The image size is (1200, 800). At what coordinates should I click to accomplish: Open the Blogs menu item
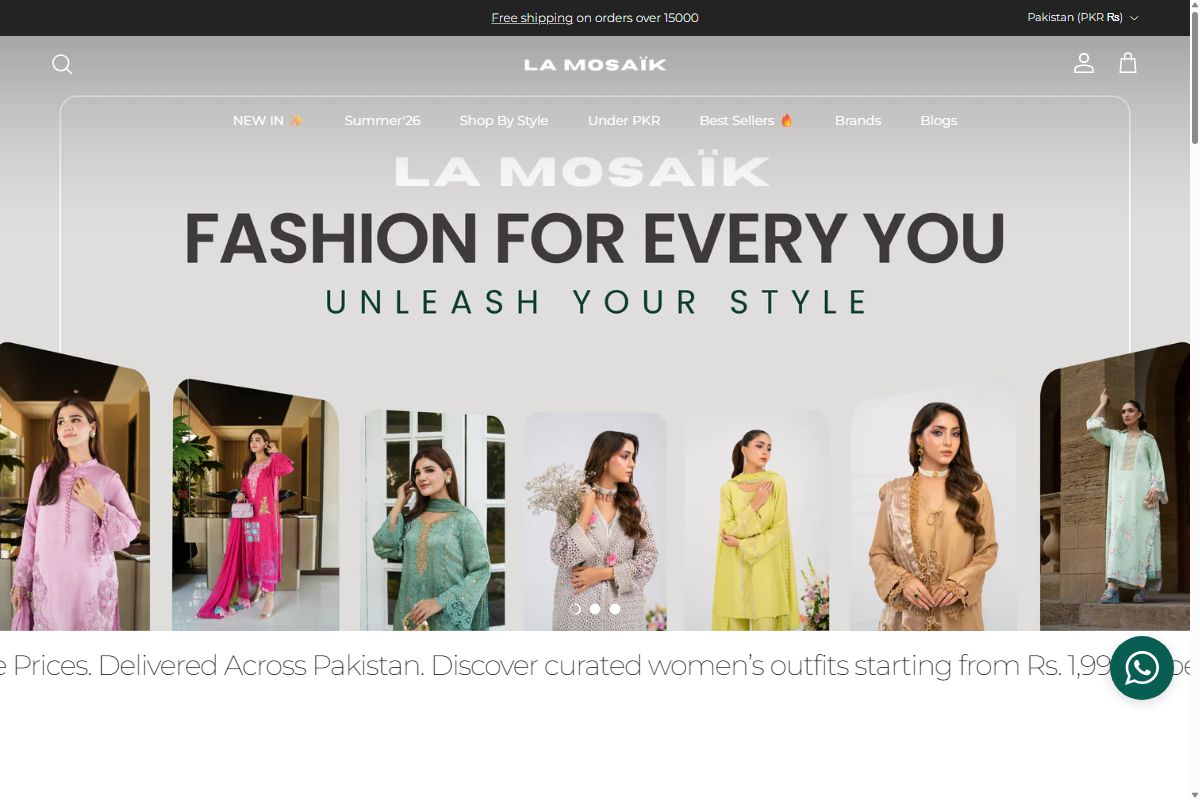point(939,120)
